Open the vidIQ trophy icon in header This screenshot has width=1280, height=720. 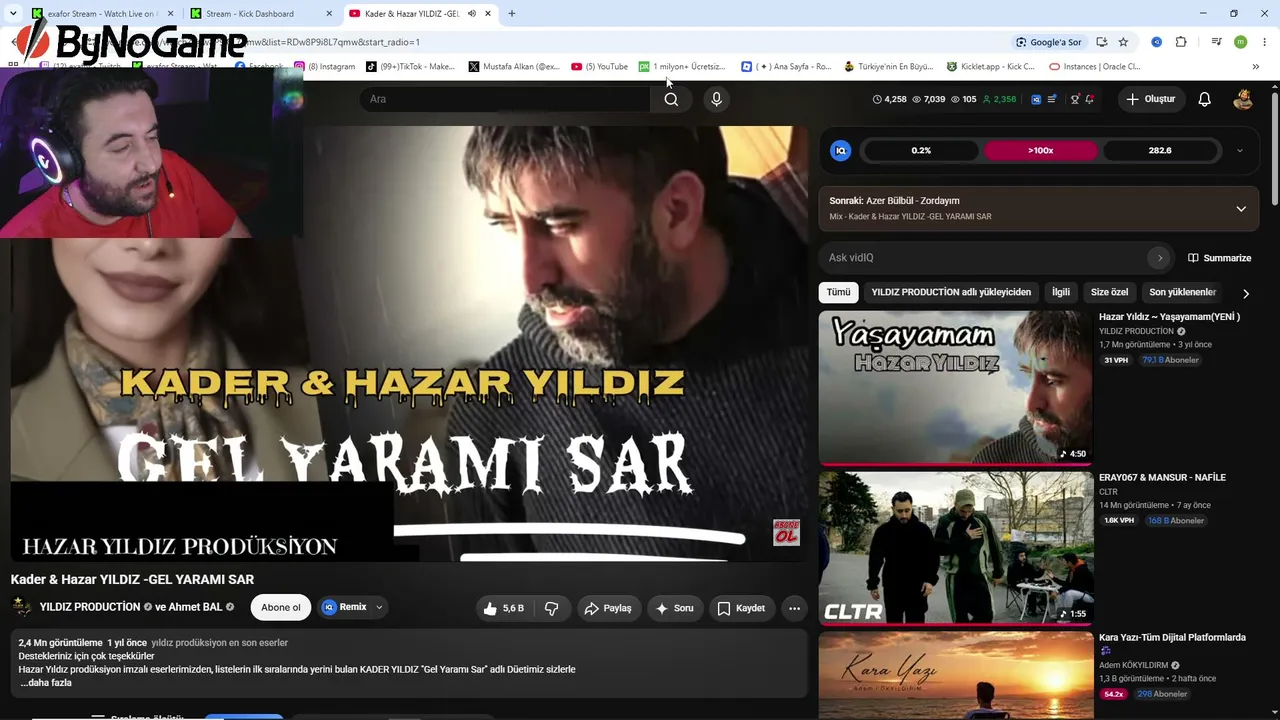click(x=1074, y=99)
